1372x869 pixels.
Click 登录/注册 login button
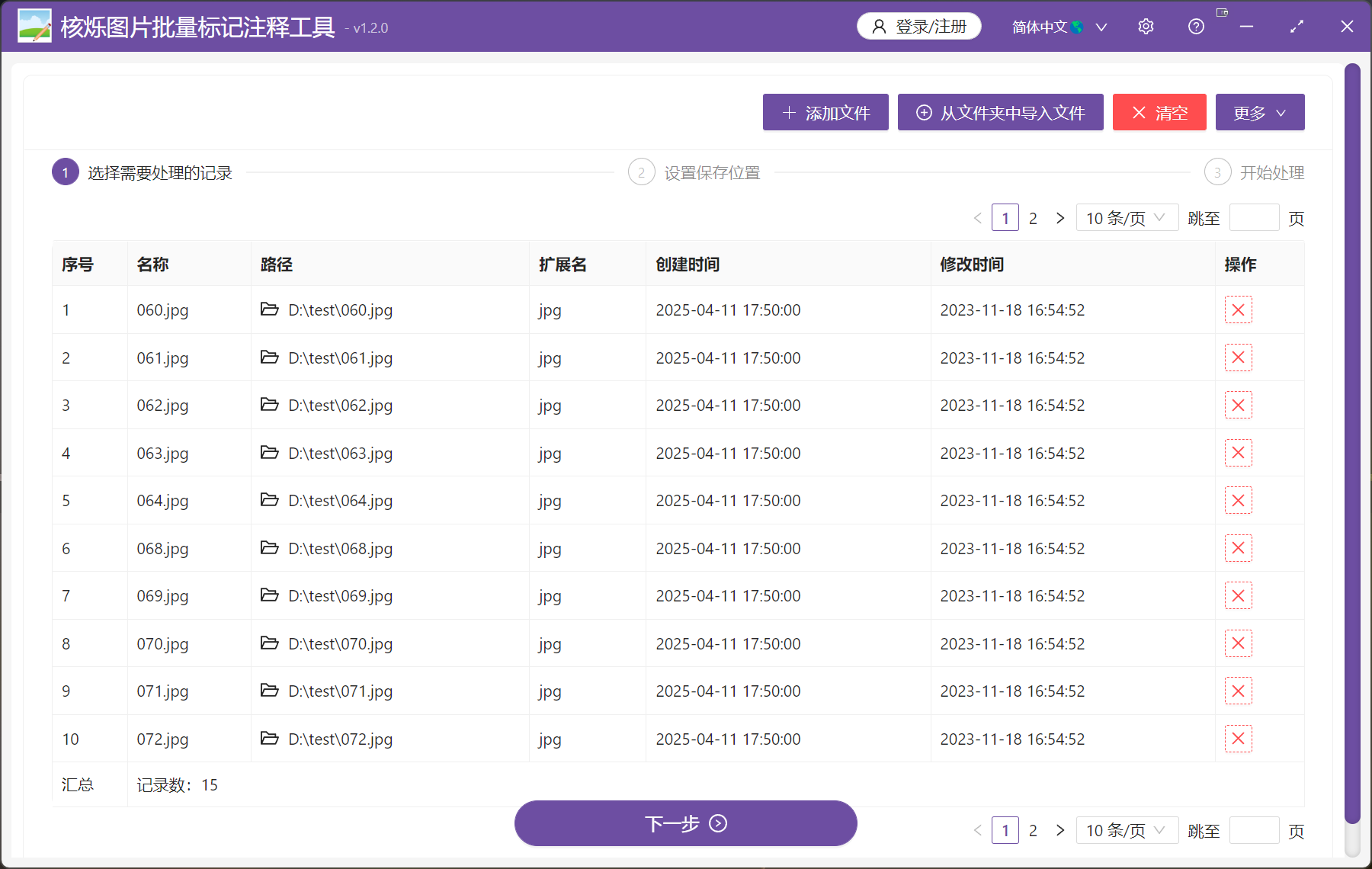919,27
